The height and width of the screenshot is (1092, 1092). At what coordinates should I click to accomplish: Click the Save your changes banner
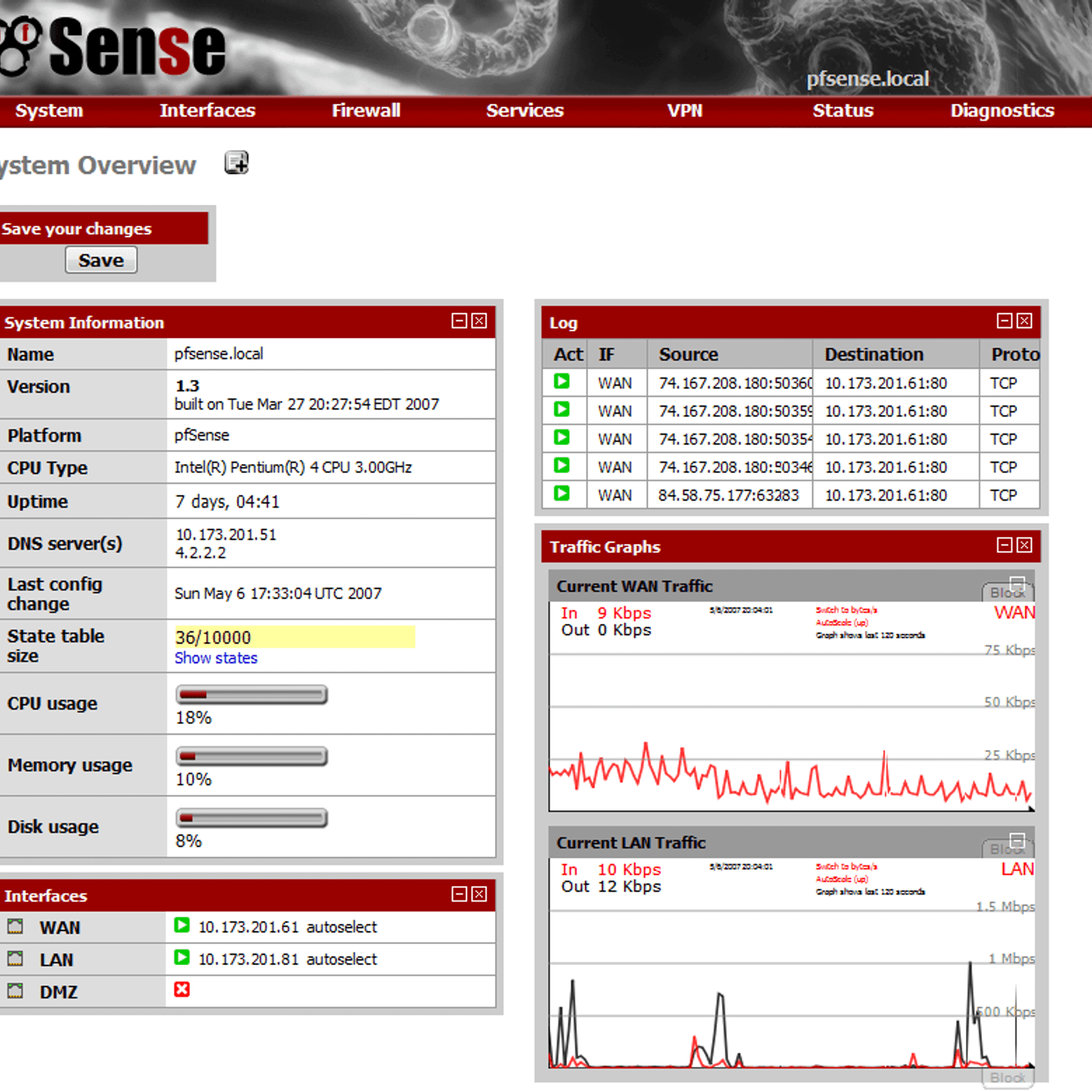[104, 229]
